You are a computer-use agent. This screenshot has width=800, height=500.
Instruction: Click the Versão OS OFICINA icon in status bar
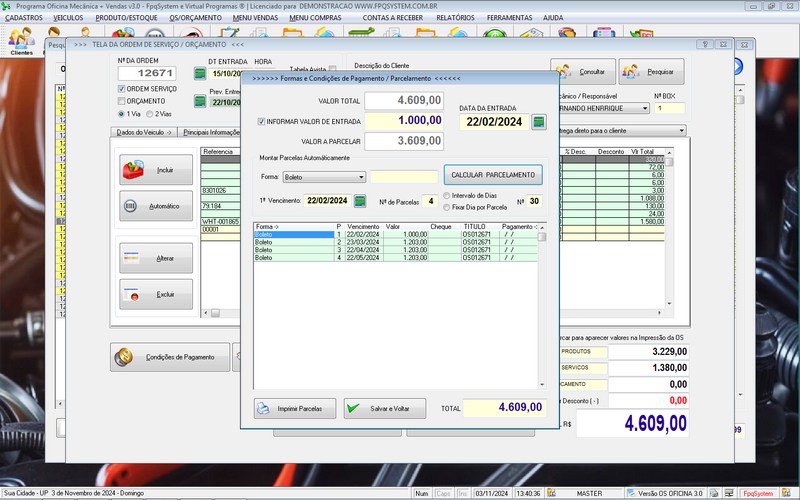[x=631, y=493]
